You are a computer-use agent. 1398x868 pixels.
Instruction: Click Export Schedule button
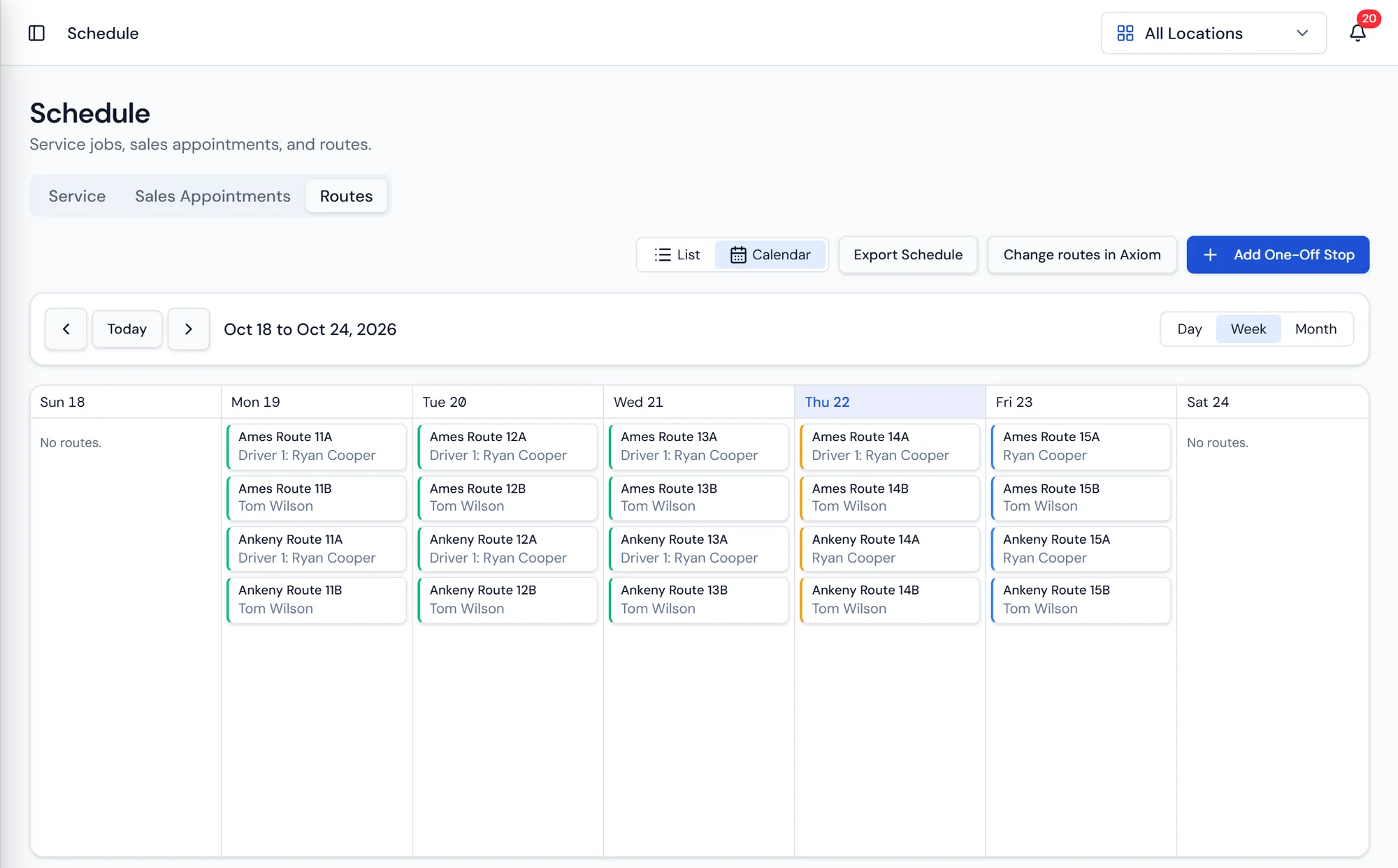pos(908,255)
